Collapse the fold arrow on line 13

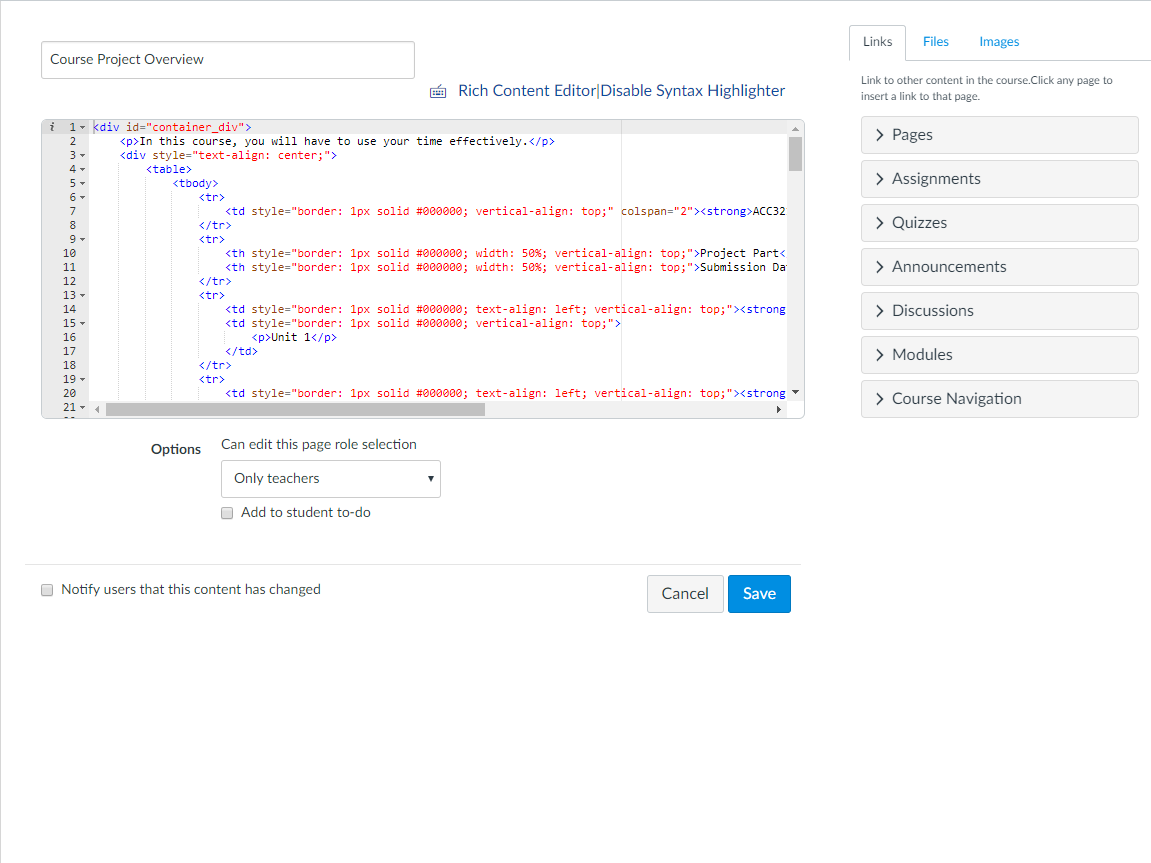81,295
